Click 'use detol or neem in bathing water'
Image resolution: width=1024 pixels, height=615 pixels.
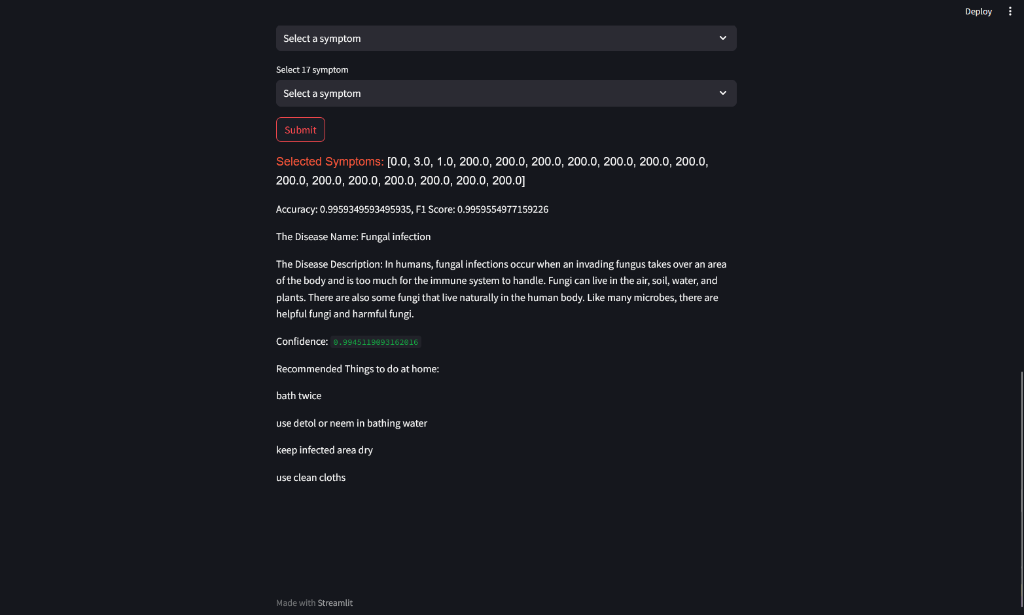[x=351, y=423]
